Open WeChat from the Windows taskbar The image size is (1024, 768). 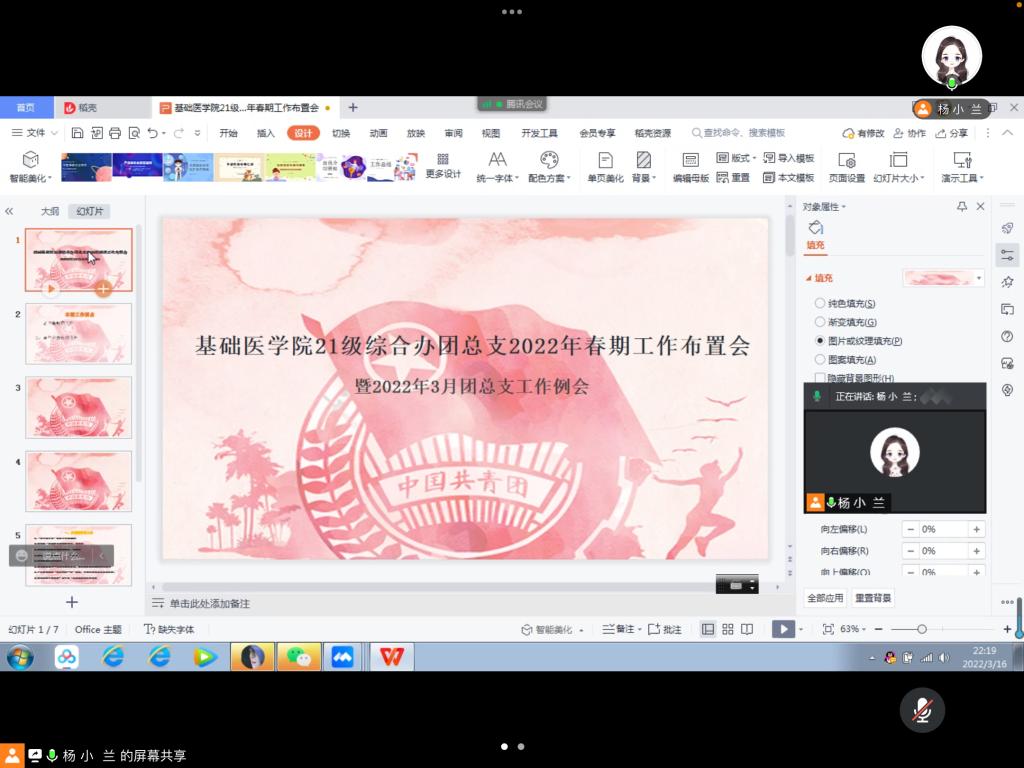click(299, 657)
